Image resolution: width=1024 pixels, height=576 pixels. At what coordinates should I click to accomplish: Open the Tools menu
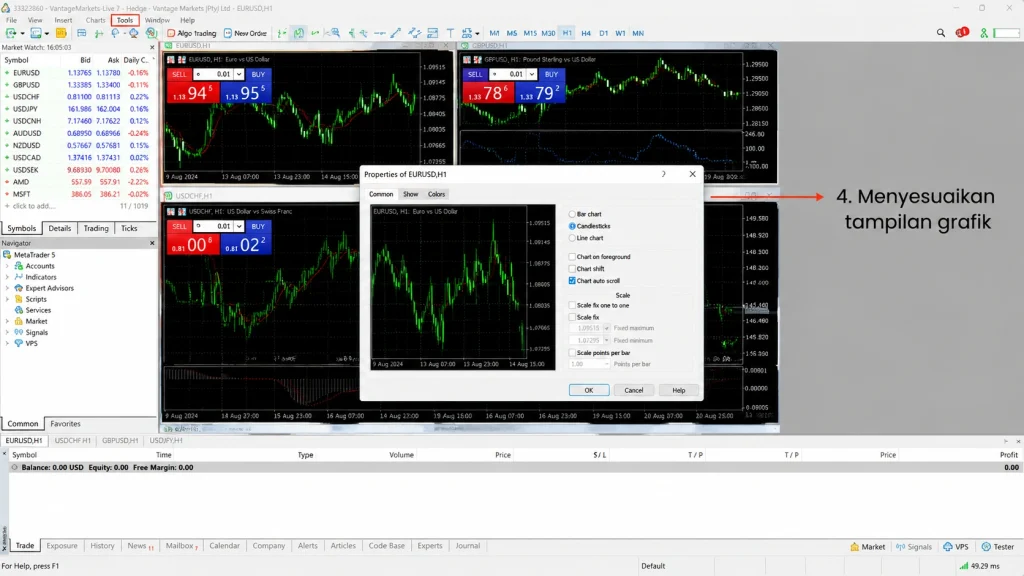[x=124, y=20]
